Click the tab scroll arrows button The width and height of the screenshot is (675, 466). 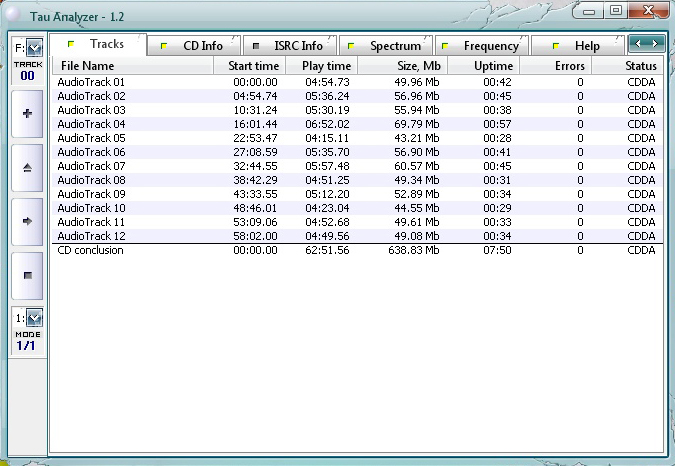[646, 45]
